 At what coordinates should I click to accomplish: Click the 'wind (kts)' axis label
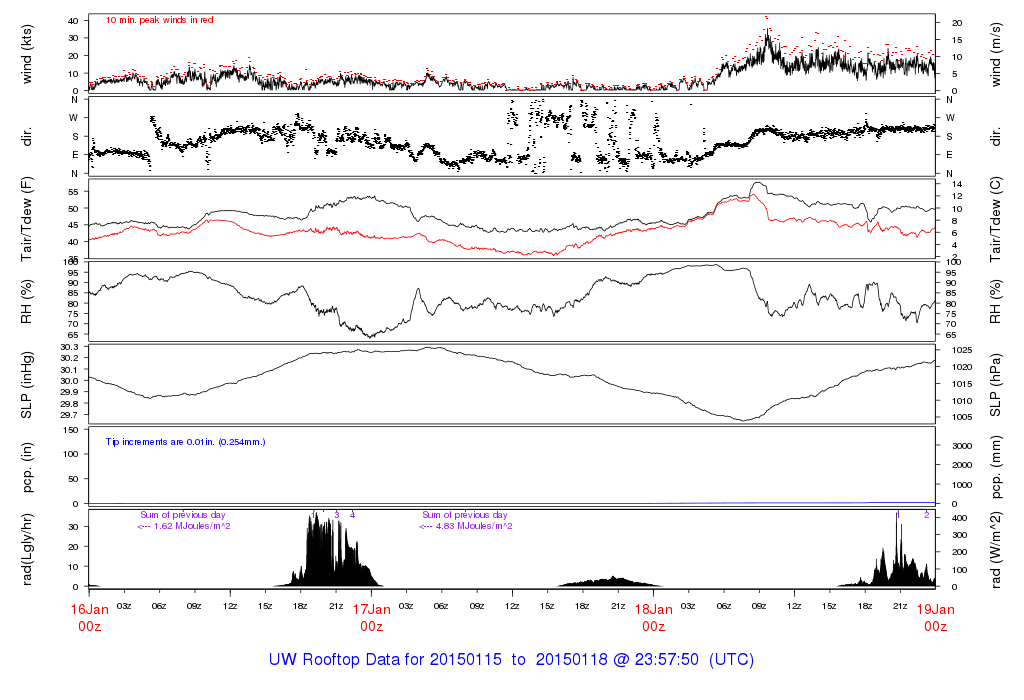point(27,55)
